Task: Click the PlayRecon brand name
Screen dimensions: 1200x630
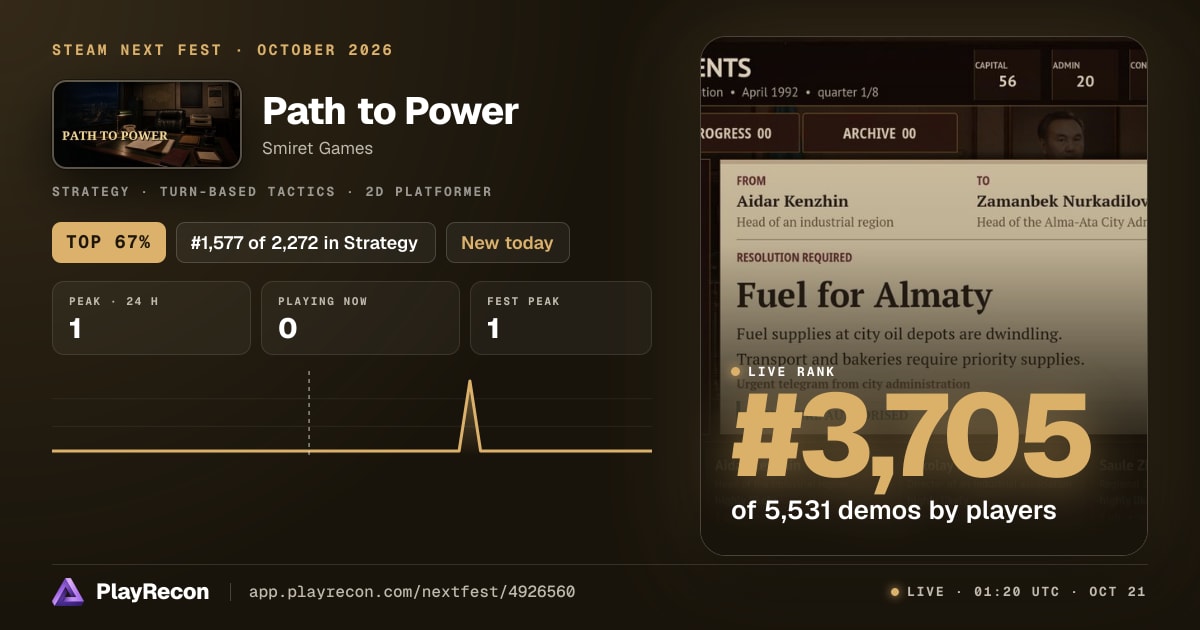Action: click(152, 592)
